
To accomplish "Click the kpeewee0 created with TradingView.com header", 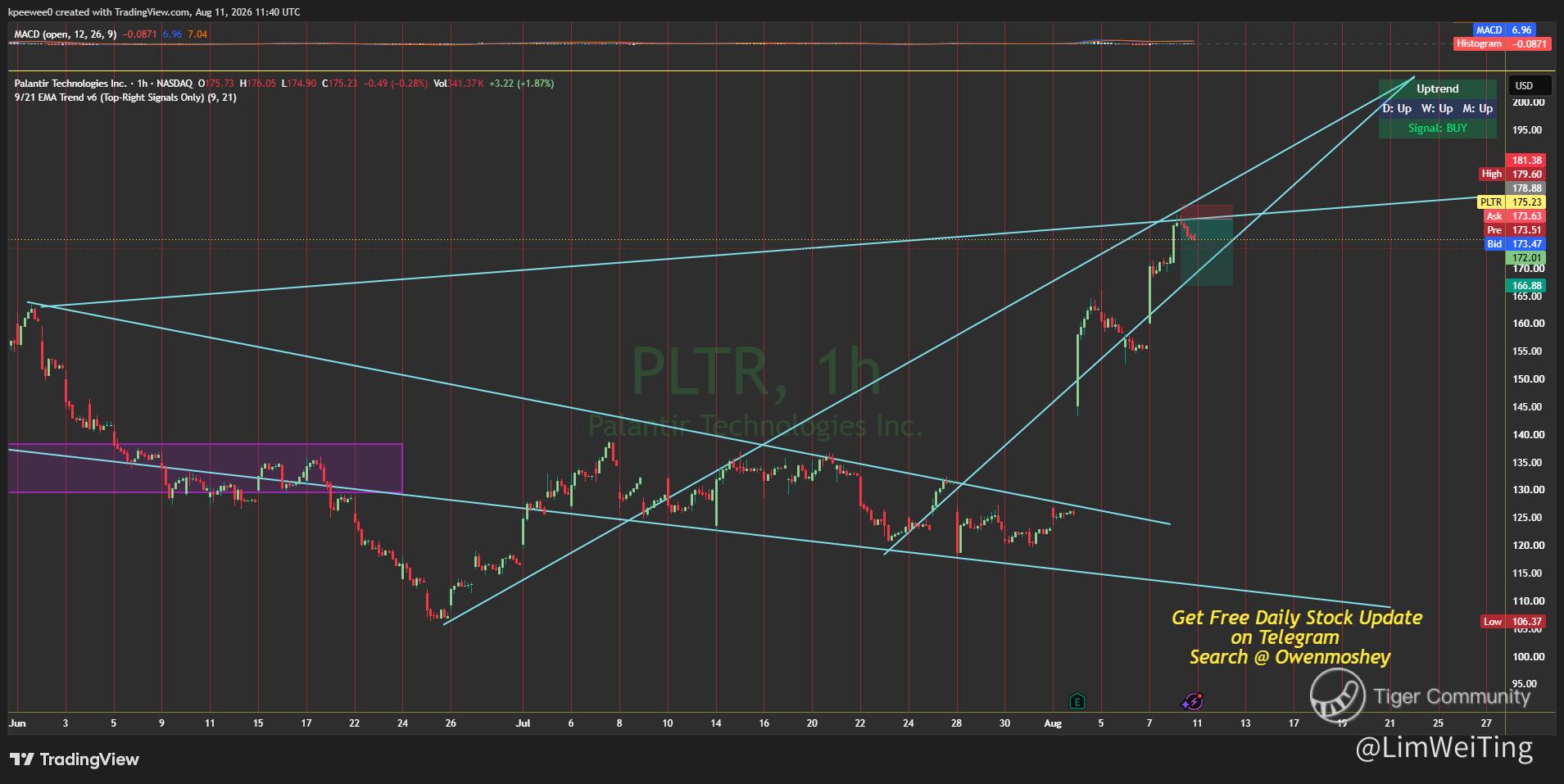I will point(154,12).
